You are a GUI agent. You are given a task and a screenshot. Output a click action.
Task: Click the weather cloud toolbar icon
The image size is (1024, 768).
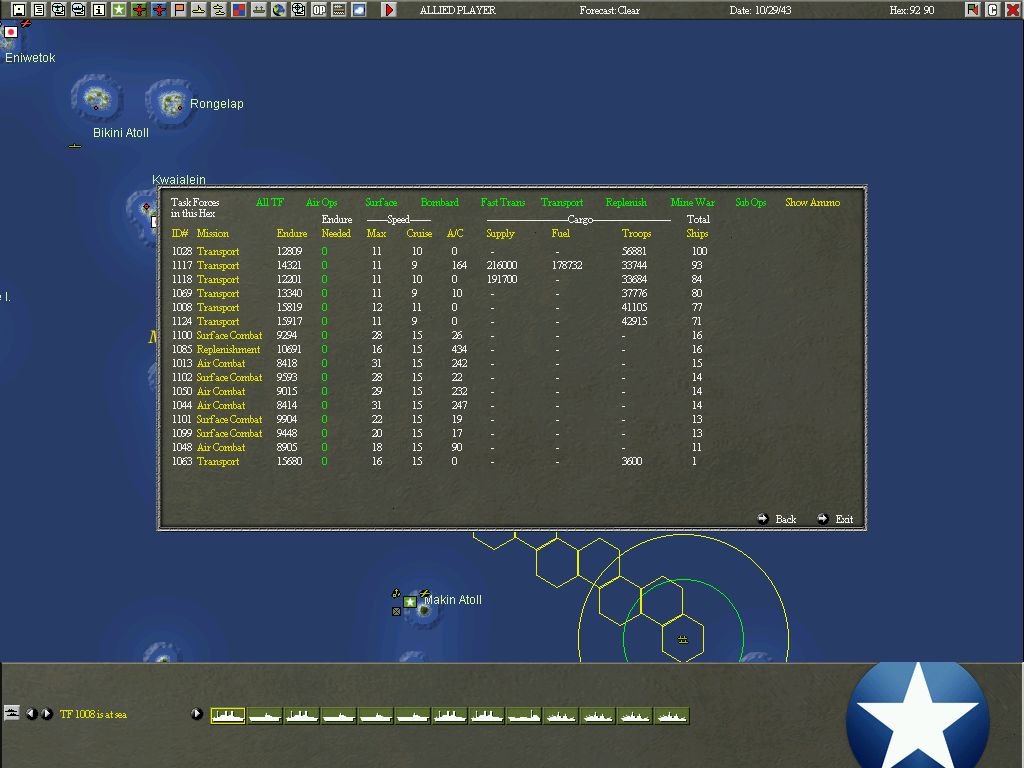tap(359, 10)
